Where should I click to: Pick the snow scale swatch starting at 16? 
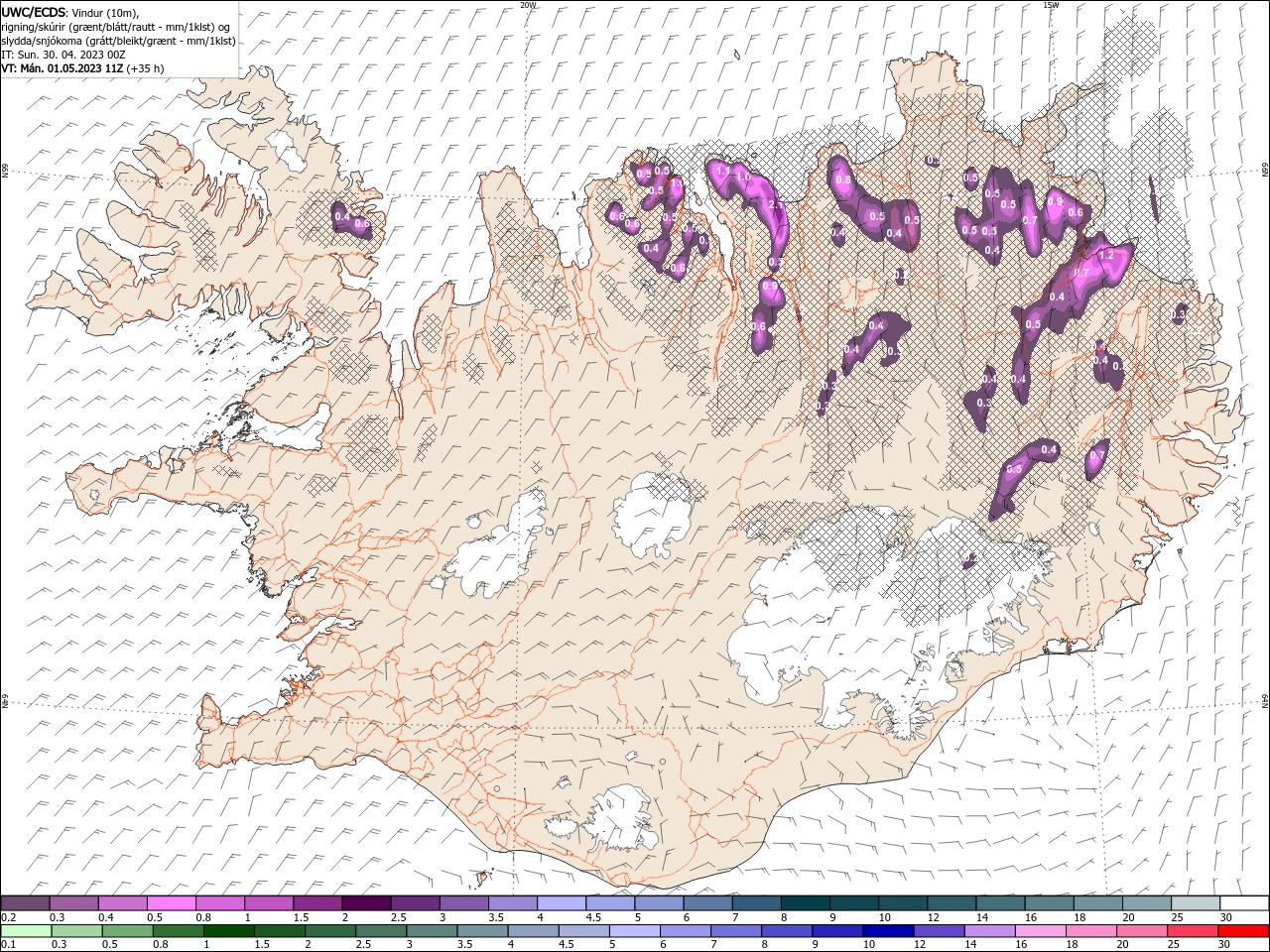(1050, 903)
